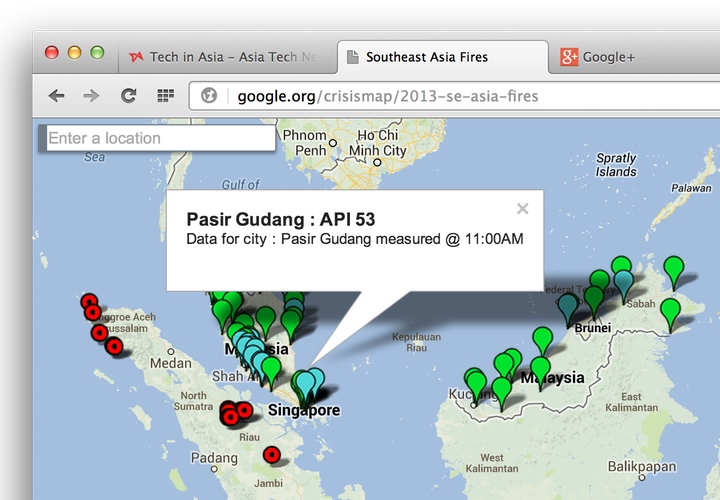Click the Jambi map label
The width and height of the screenshot is (720, 500).
click(x=269, y=483)
